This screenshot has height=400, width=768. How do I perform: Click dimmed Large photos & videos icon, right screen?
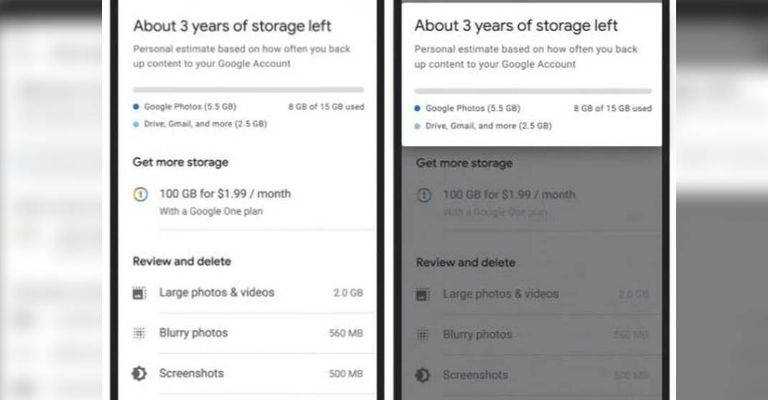[423, 294]
